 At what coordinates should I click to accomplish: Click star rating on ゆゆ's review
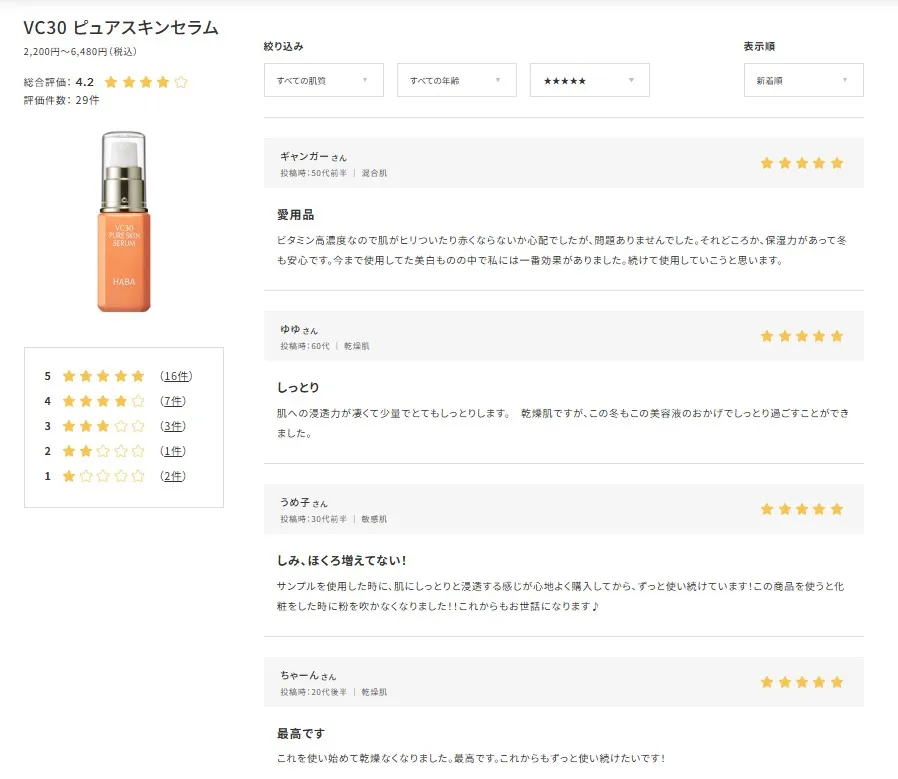click(801, 336)
